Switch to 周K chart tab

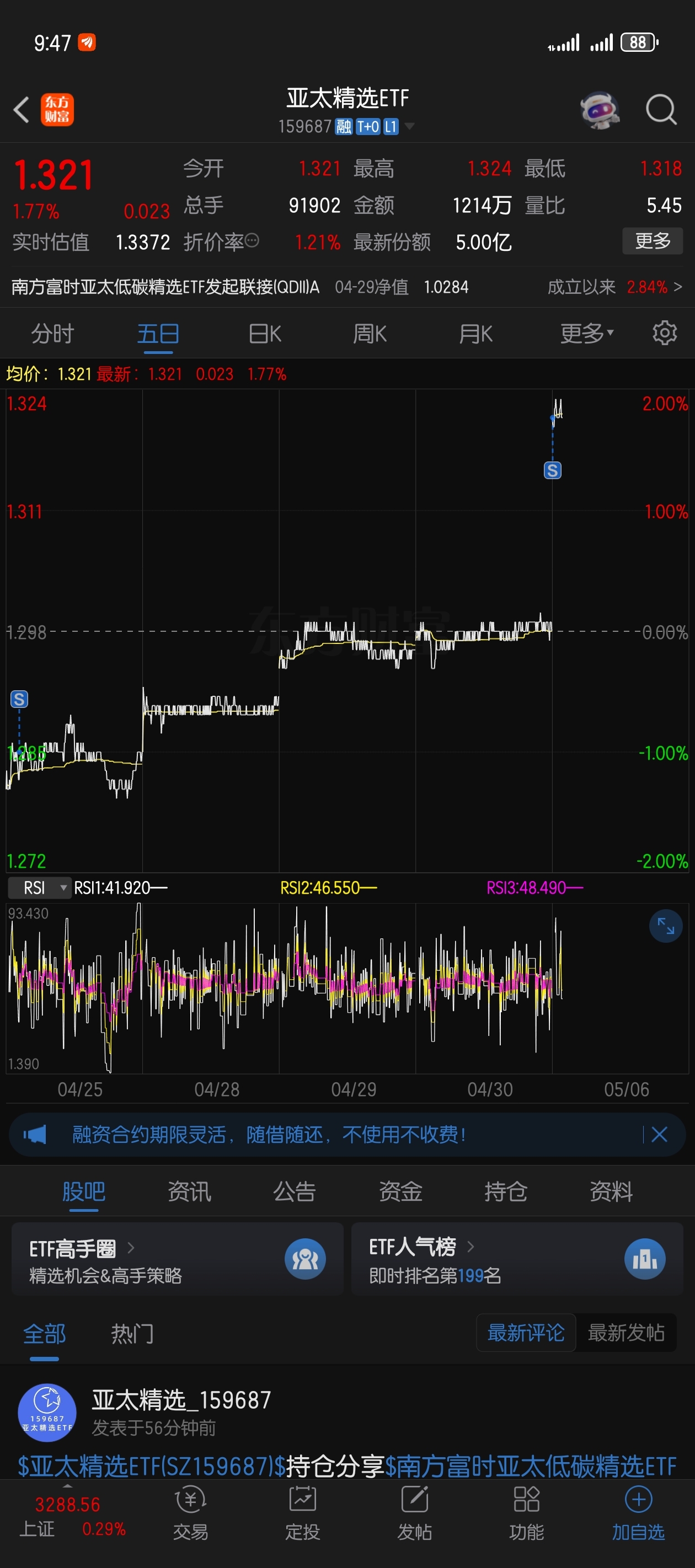tap(370, 334)
